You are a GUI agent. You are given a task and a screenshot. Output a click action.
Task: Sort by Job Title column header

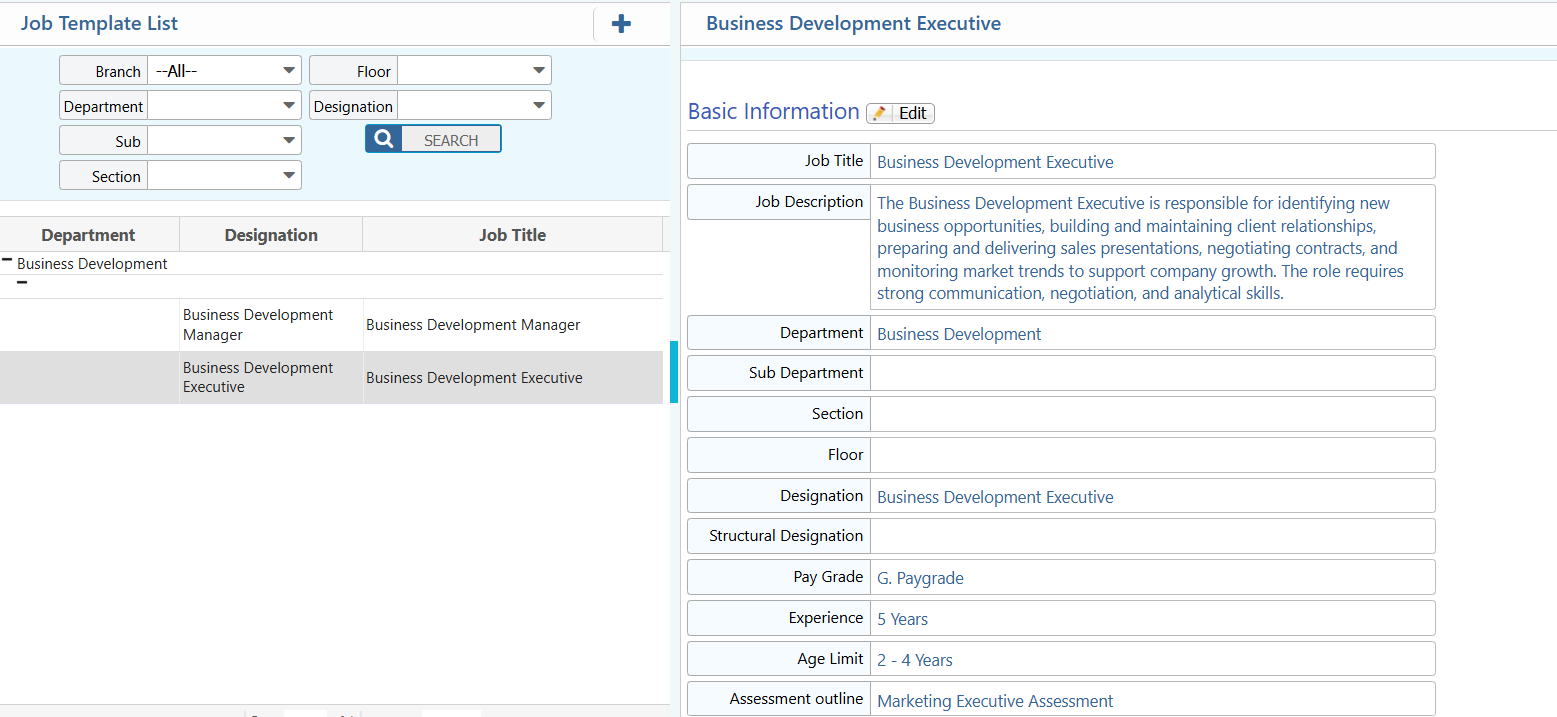[512, 235]
